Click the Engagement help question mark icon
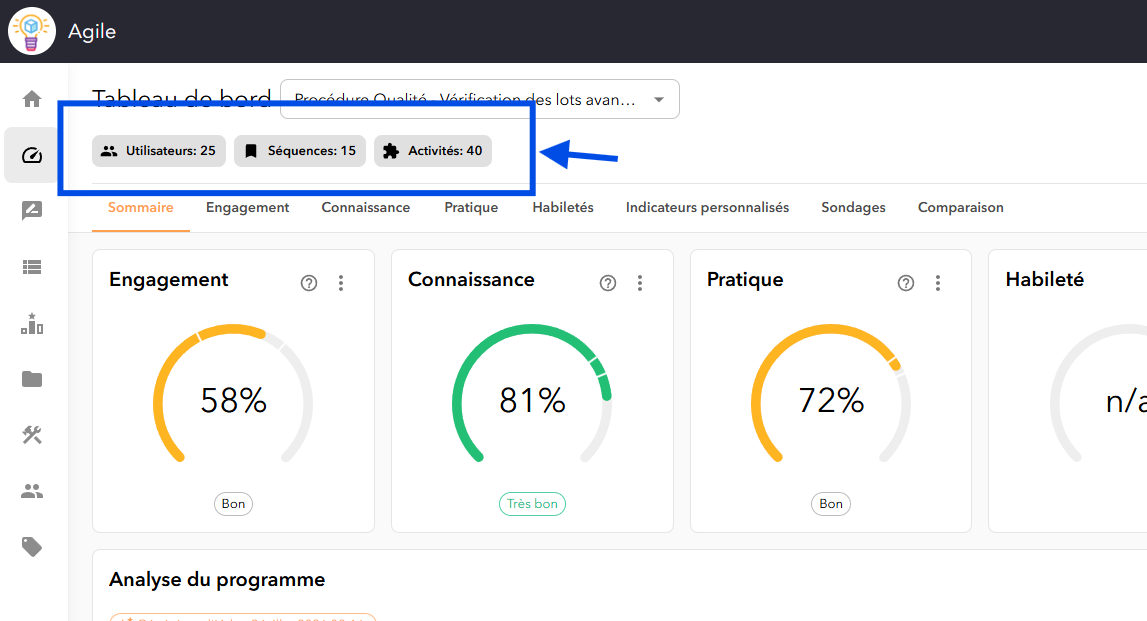 (309, 283)
